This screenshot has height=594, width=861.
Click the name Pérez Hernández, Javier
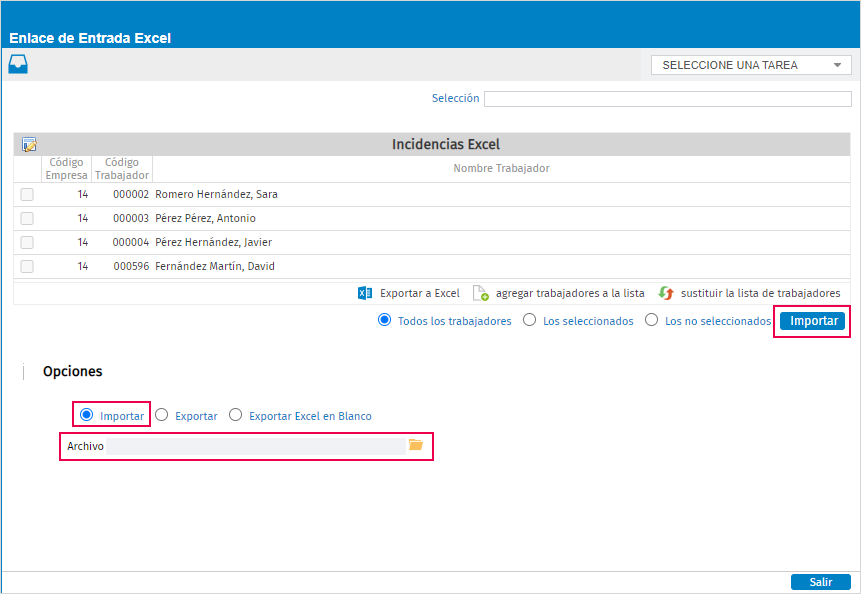214,242
